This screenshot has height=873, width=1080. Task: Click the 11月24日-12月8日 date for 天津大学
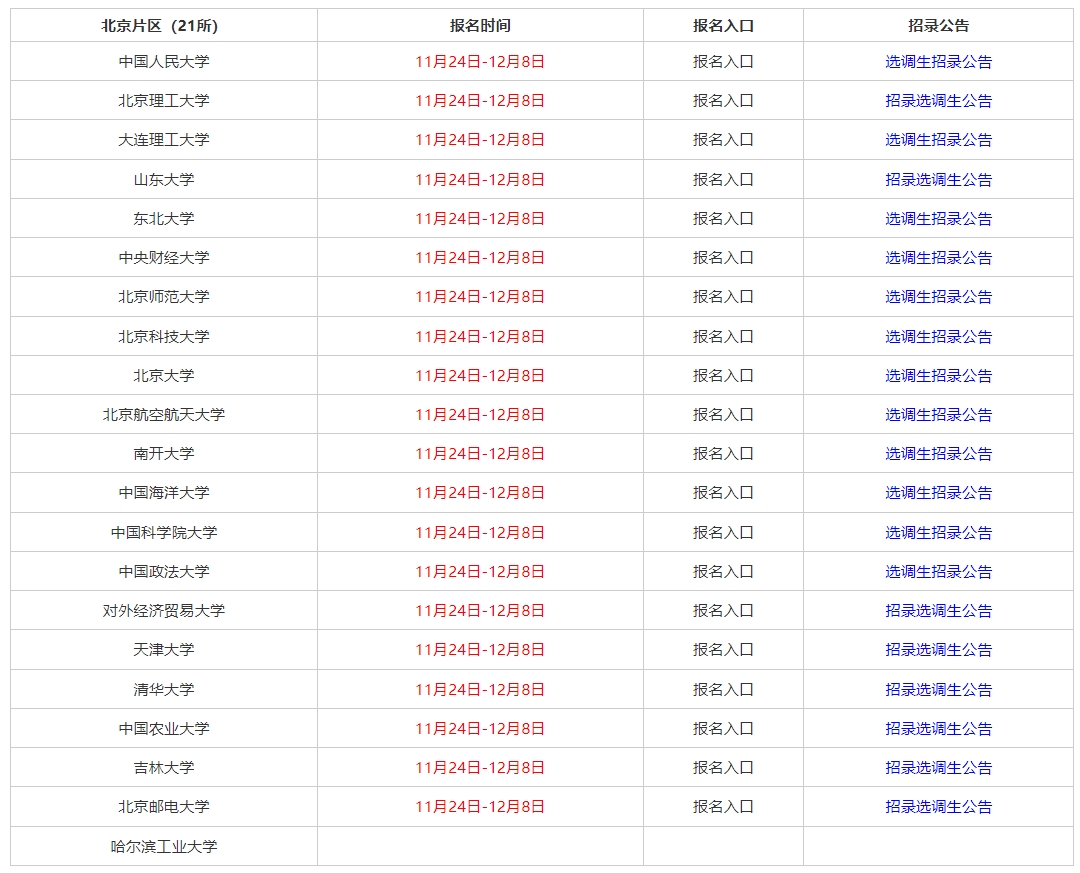(x=480, y=650)
